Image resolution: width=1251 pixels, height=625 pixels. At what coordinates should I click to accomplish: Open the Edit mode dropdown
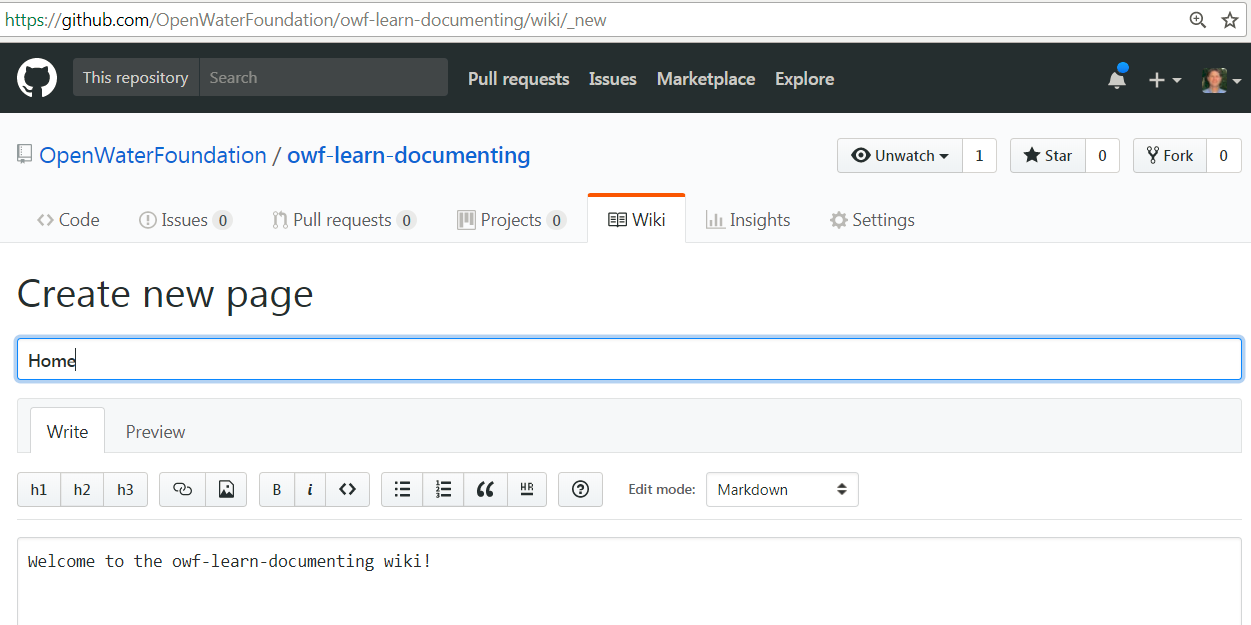click(x=782, y=489)
